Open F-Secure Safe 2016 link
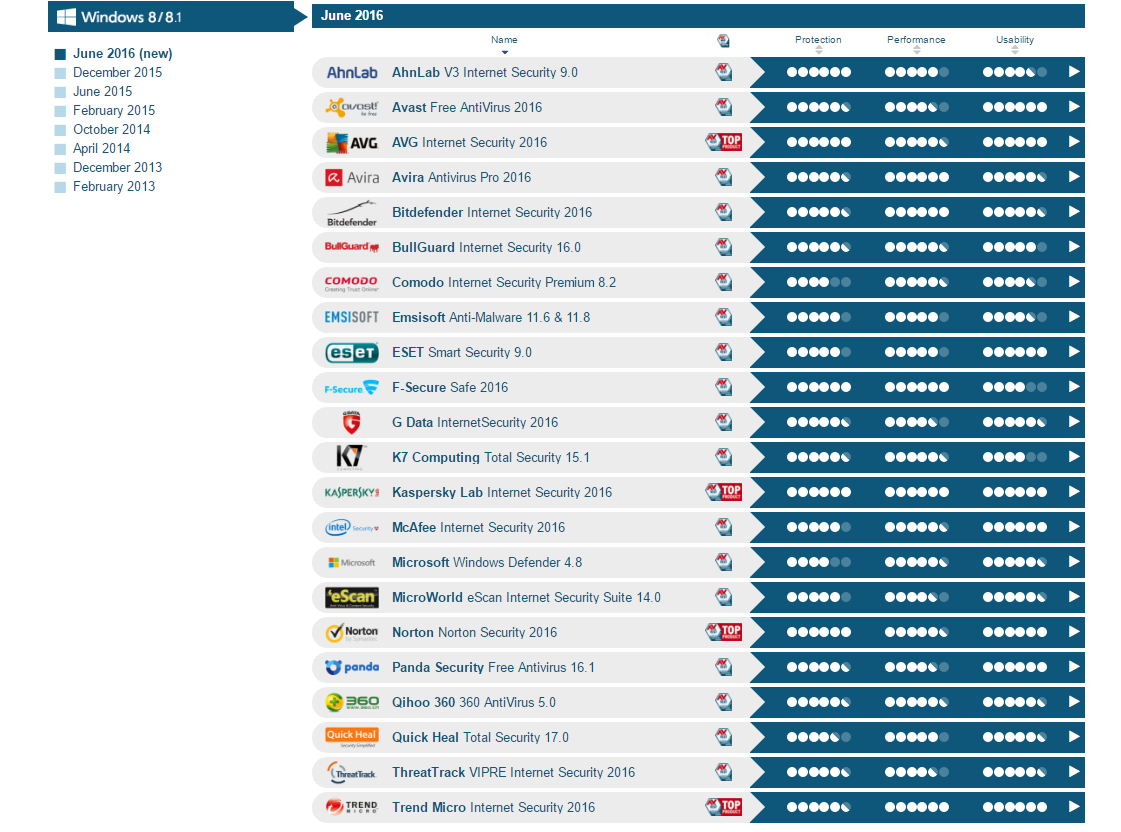Viewport: 1121px width, 832px height. pos(450,387)
